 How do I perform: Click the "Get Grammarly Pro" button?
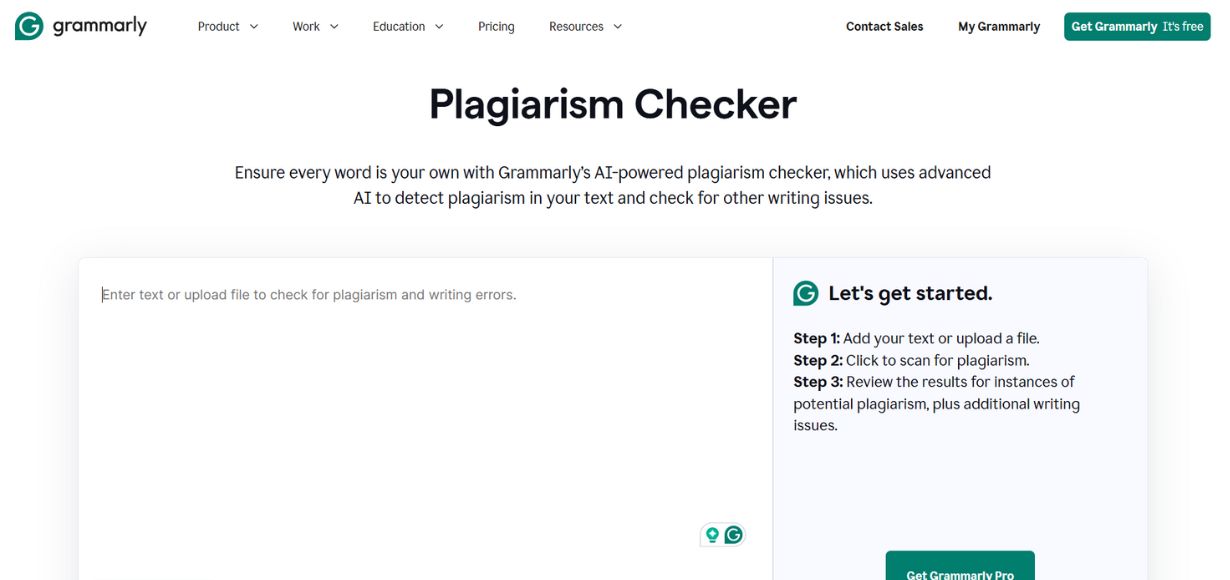pos(959,573)
